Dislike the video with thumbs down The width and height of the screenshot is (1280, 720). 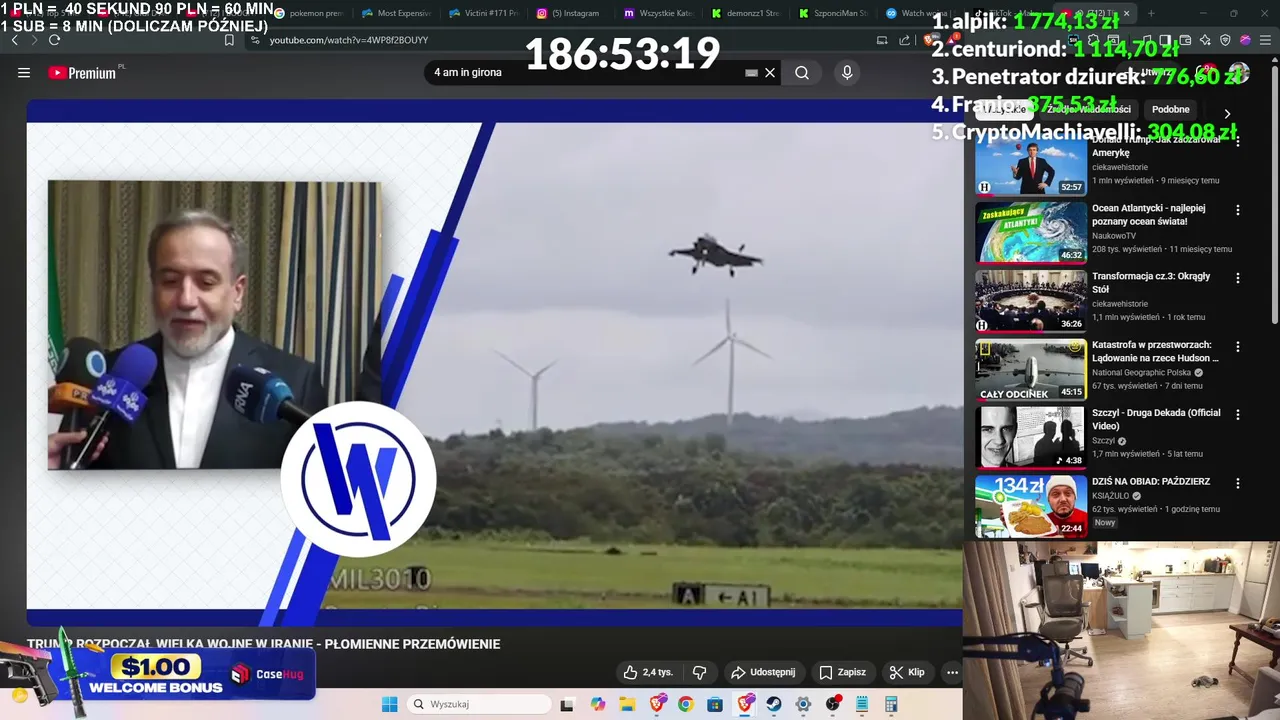point(700,672)
